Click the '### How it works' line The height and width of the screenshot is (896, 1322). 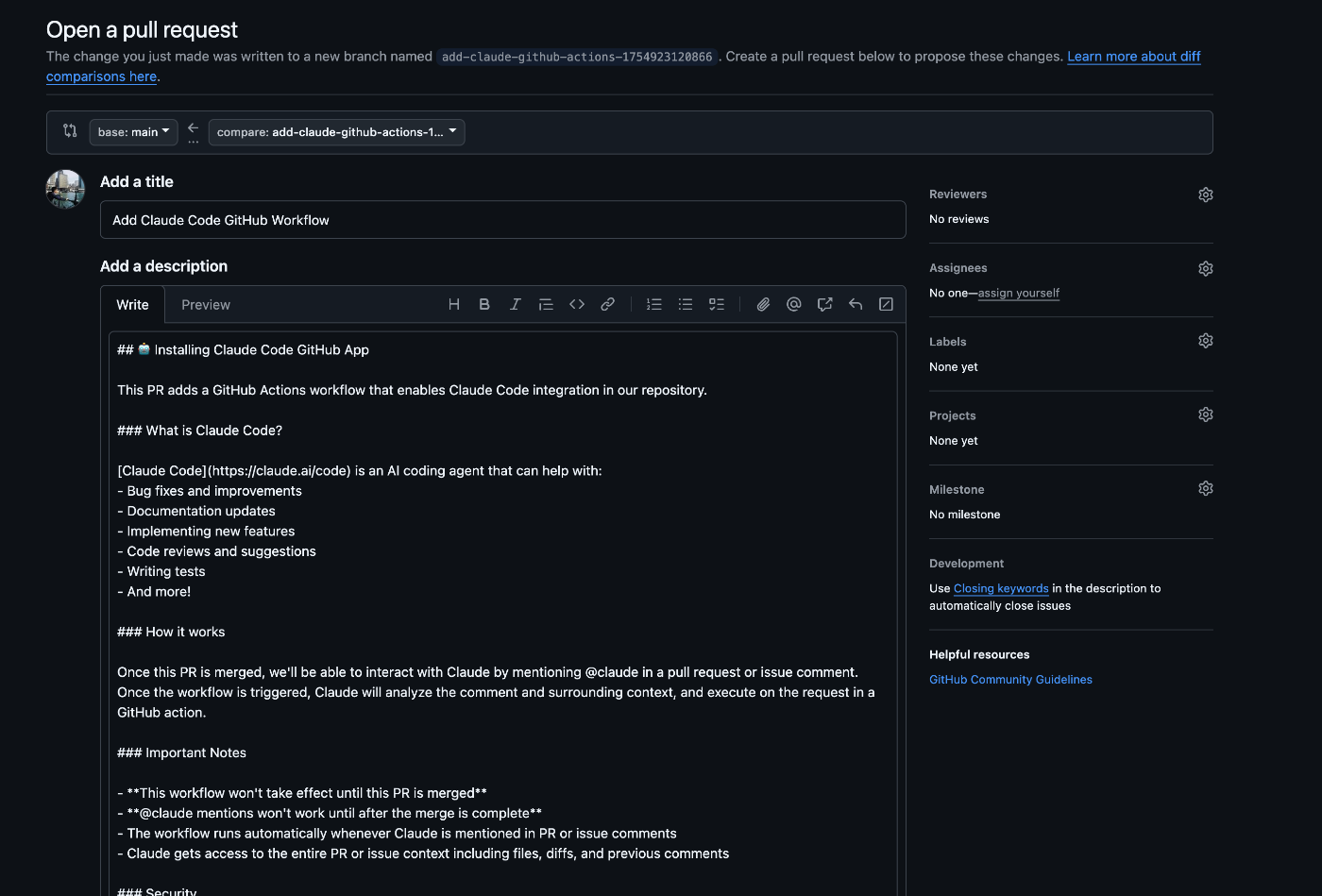tap(171, 632)
